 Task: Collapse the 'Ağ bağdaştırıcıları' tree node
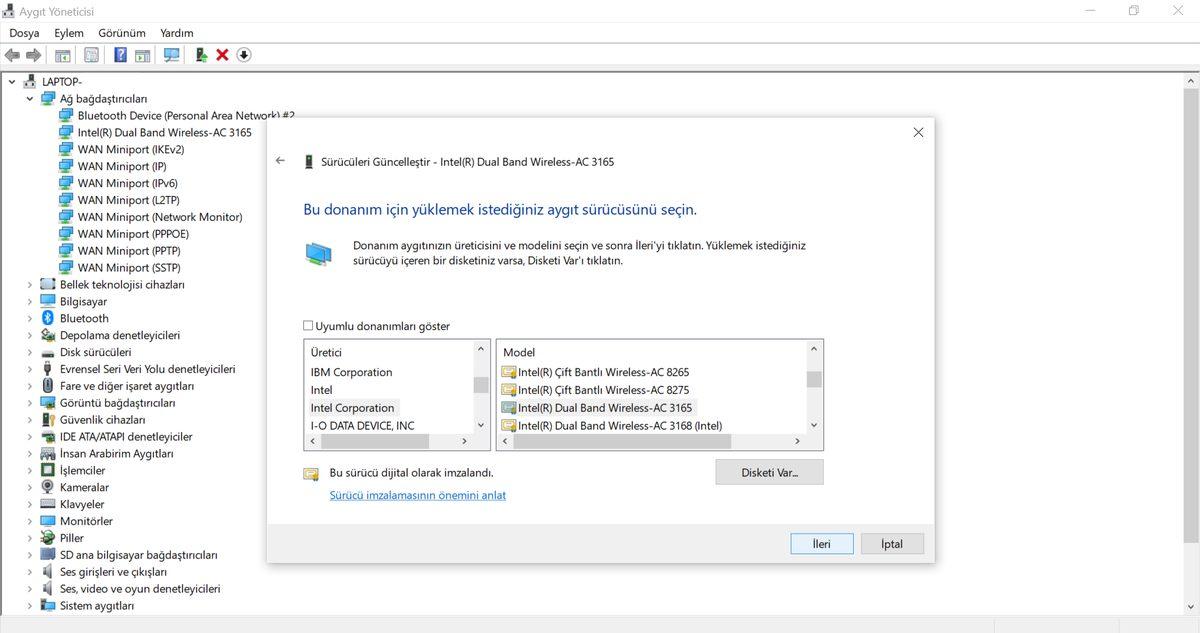point(30,99)
